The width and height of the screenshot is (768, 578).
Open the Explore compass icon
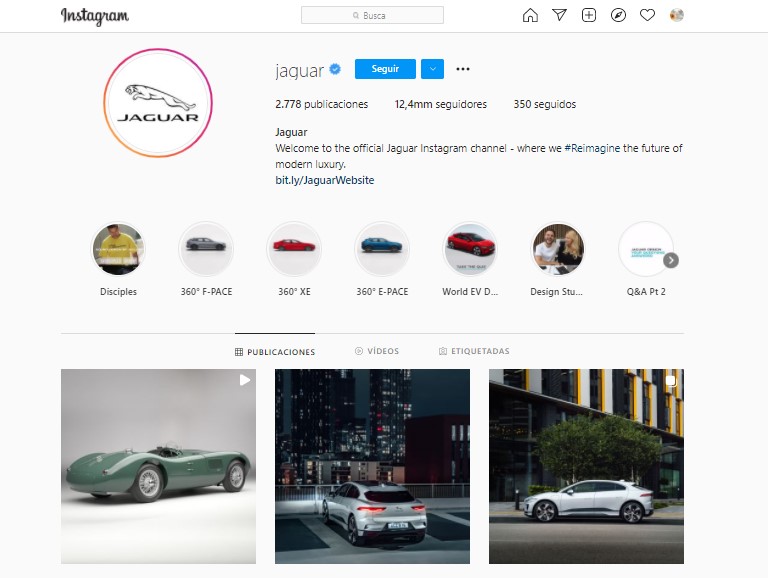[618, 15]
